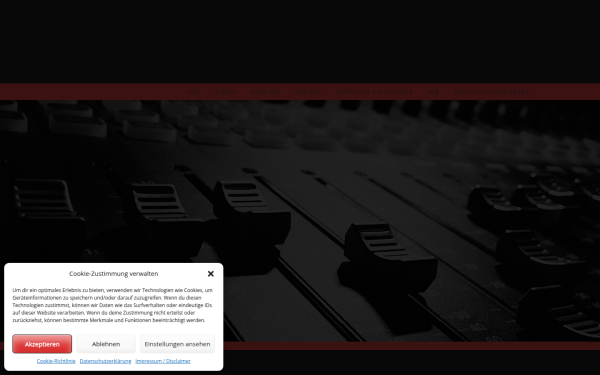Open the Cookie-Richtlinie link
The image size is (600, 375).
tap(56, 361)
